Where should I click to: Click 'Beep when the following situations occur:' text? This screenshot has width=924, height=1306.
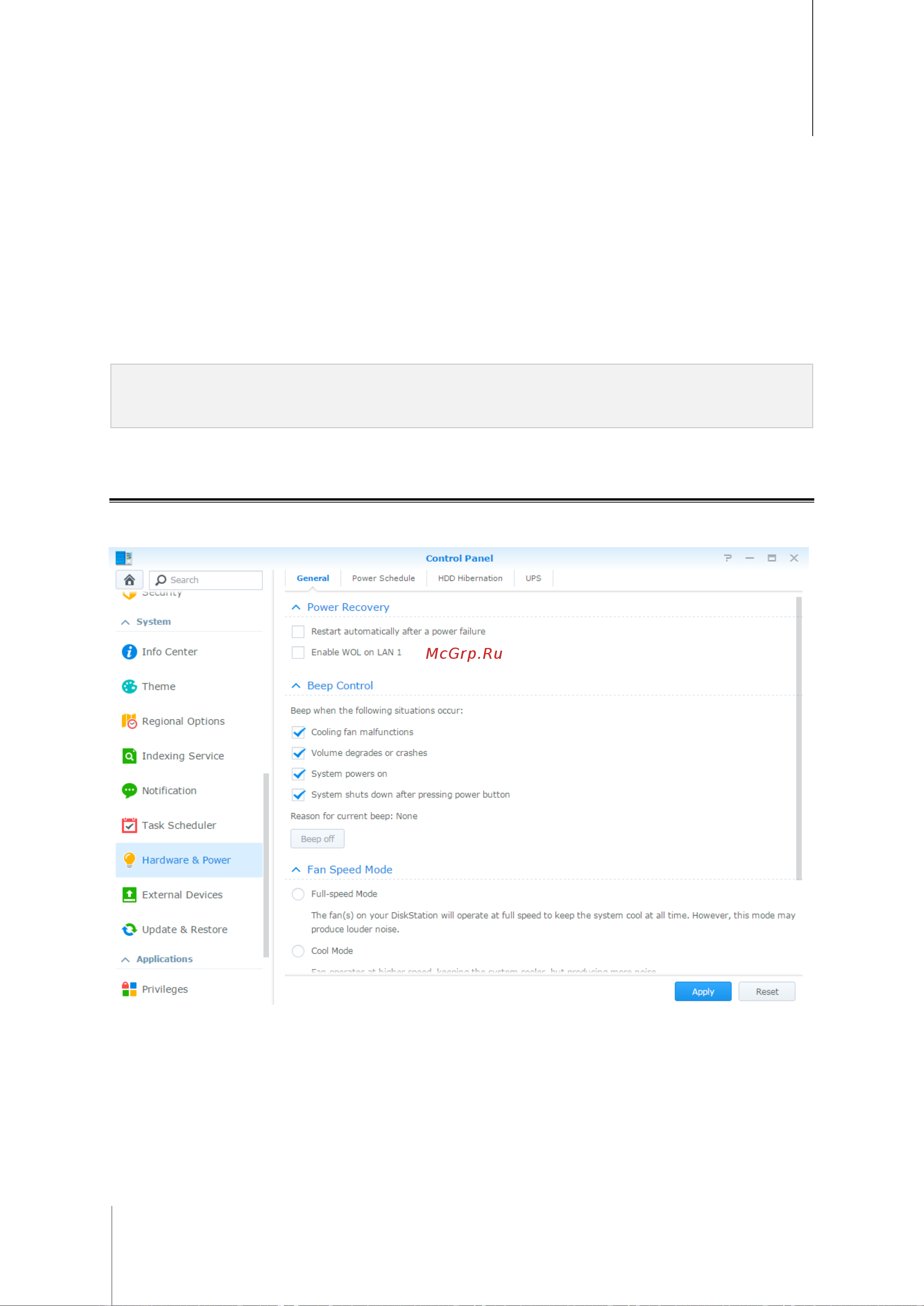[377, 710]
